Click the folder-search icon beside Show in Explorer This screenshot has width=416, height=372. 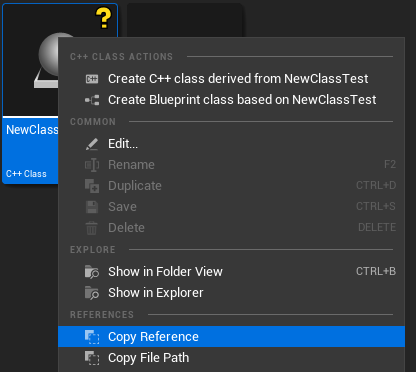tap(92, 293)
